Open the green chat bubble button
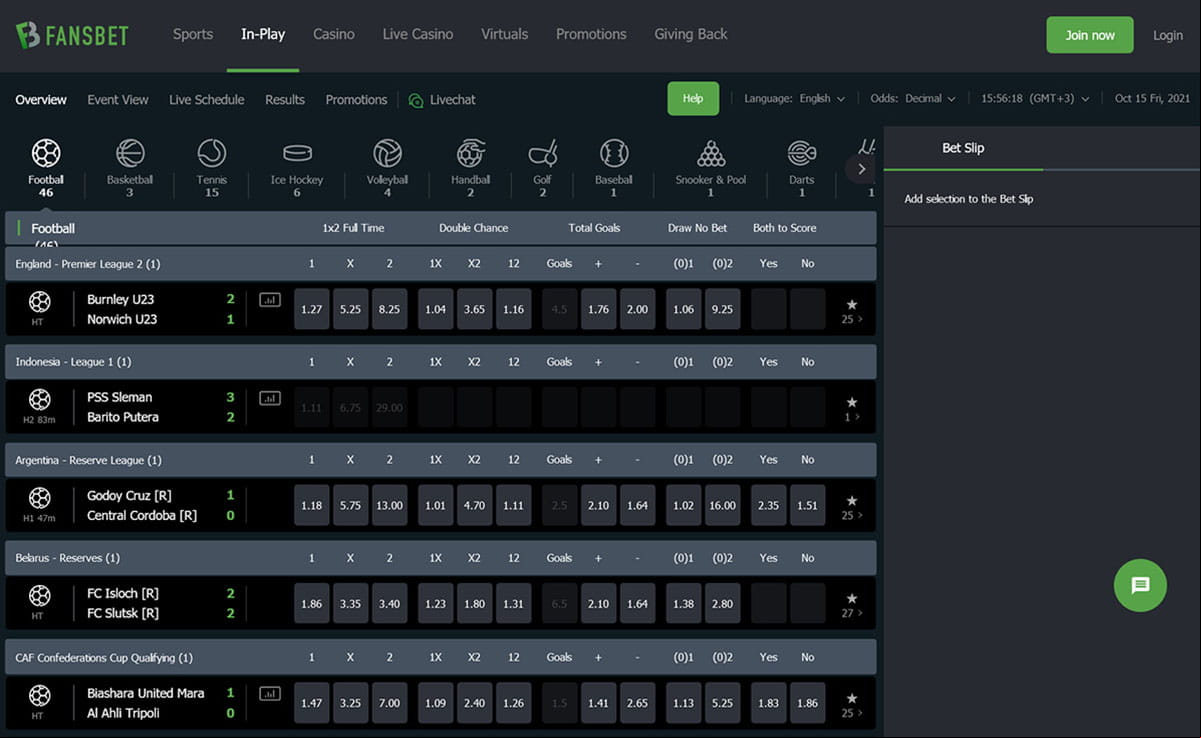The height and width of the screenshot is (738, 1201). point(1140,585)
